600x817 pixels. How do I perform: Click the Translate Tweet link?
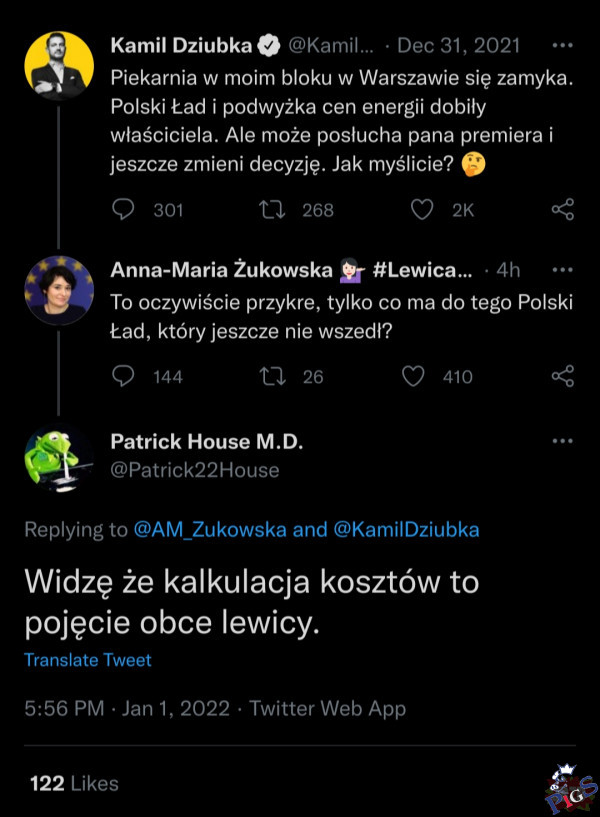[88, 660]
